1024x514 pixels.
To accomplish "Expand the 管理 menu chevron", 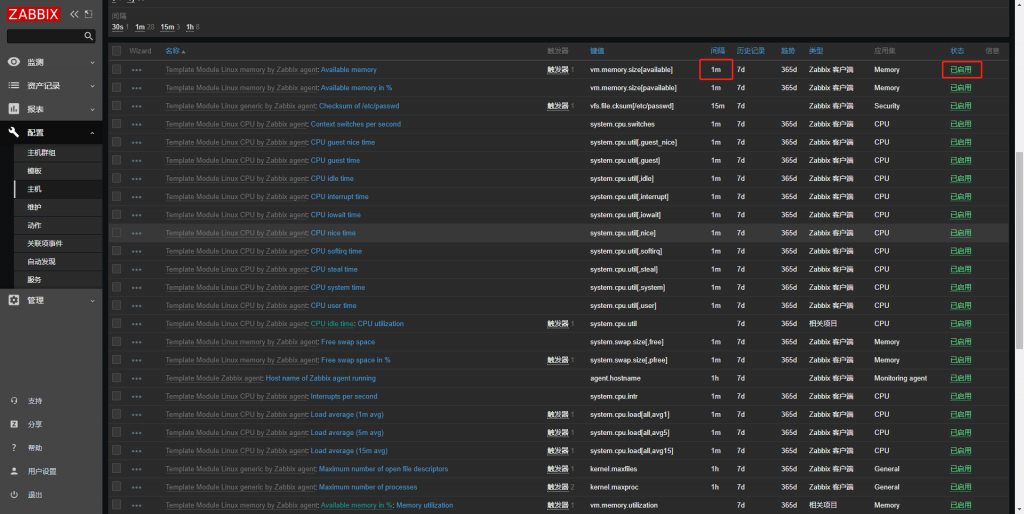I will 92,300.
